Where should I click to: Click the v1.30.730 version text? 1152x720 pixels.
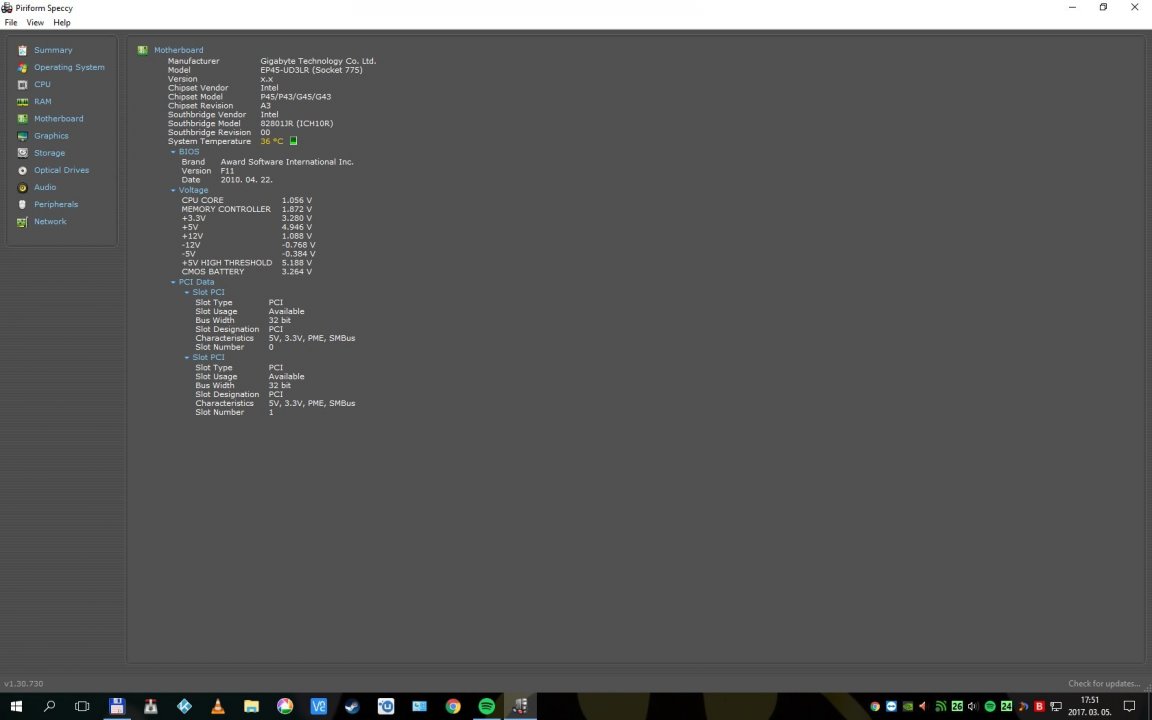(x=24, y=683)
